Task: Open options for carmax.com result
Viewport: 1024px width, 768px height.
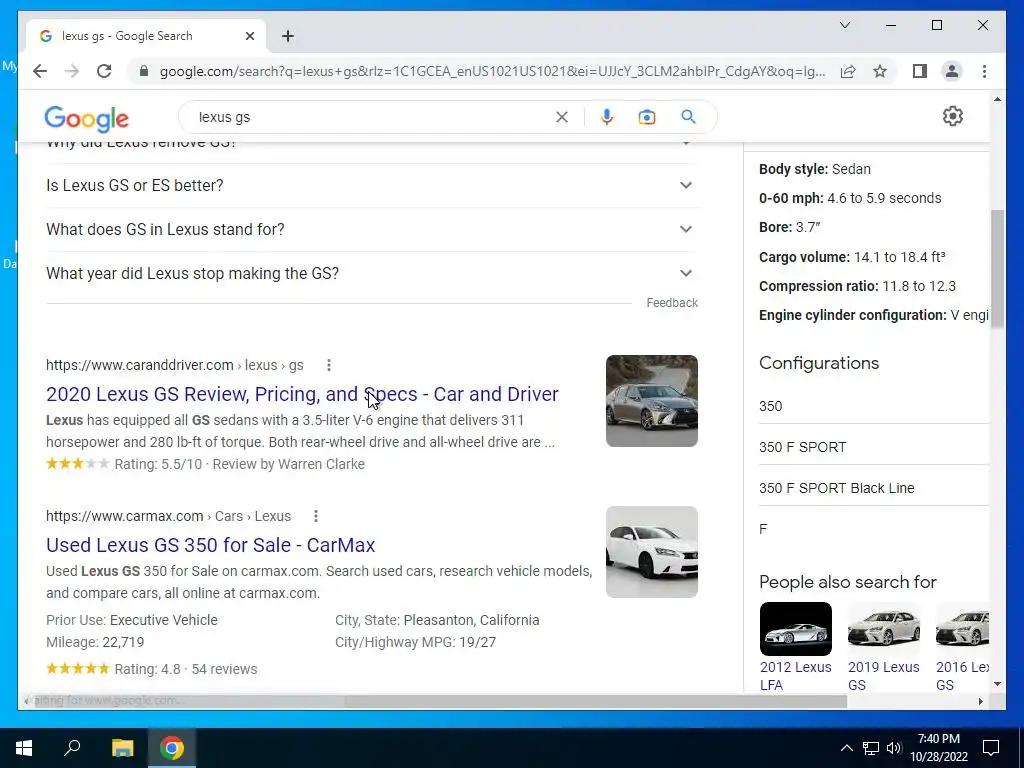Action: coord(316,516)
